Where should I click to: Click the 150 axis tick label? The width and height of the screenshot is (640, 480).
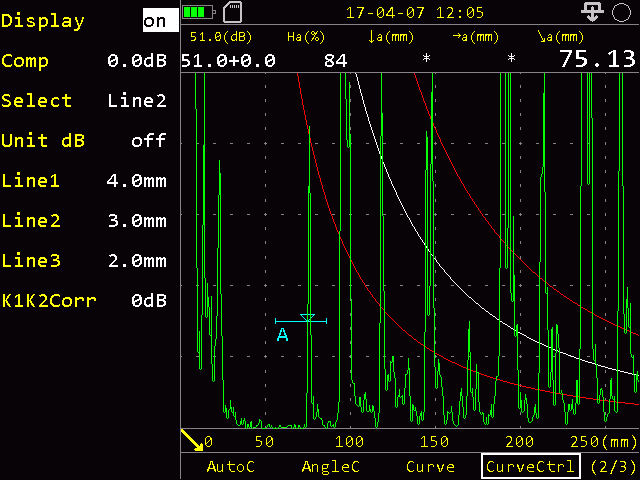(434, 442)
